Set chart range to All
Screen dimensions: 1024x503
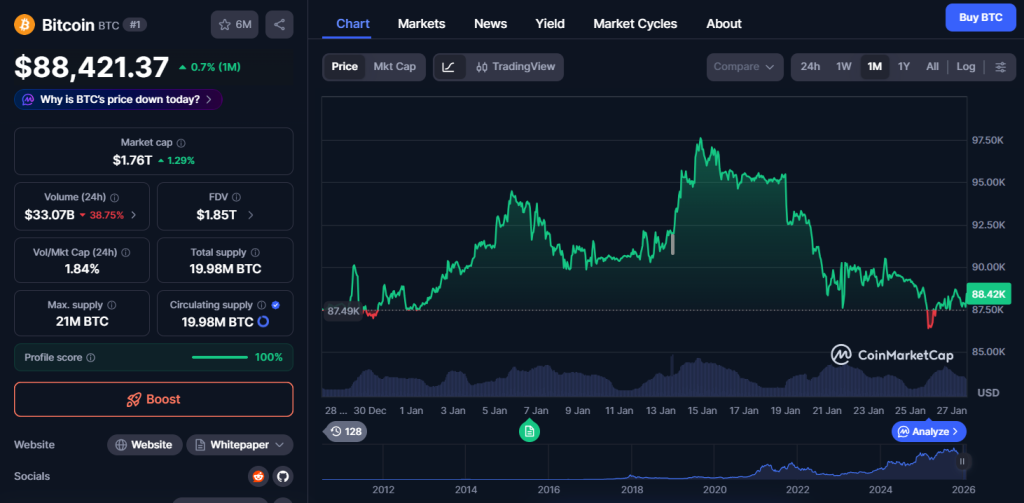pos(933,67)
